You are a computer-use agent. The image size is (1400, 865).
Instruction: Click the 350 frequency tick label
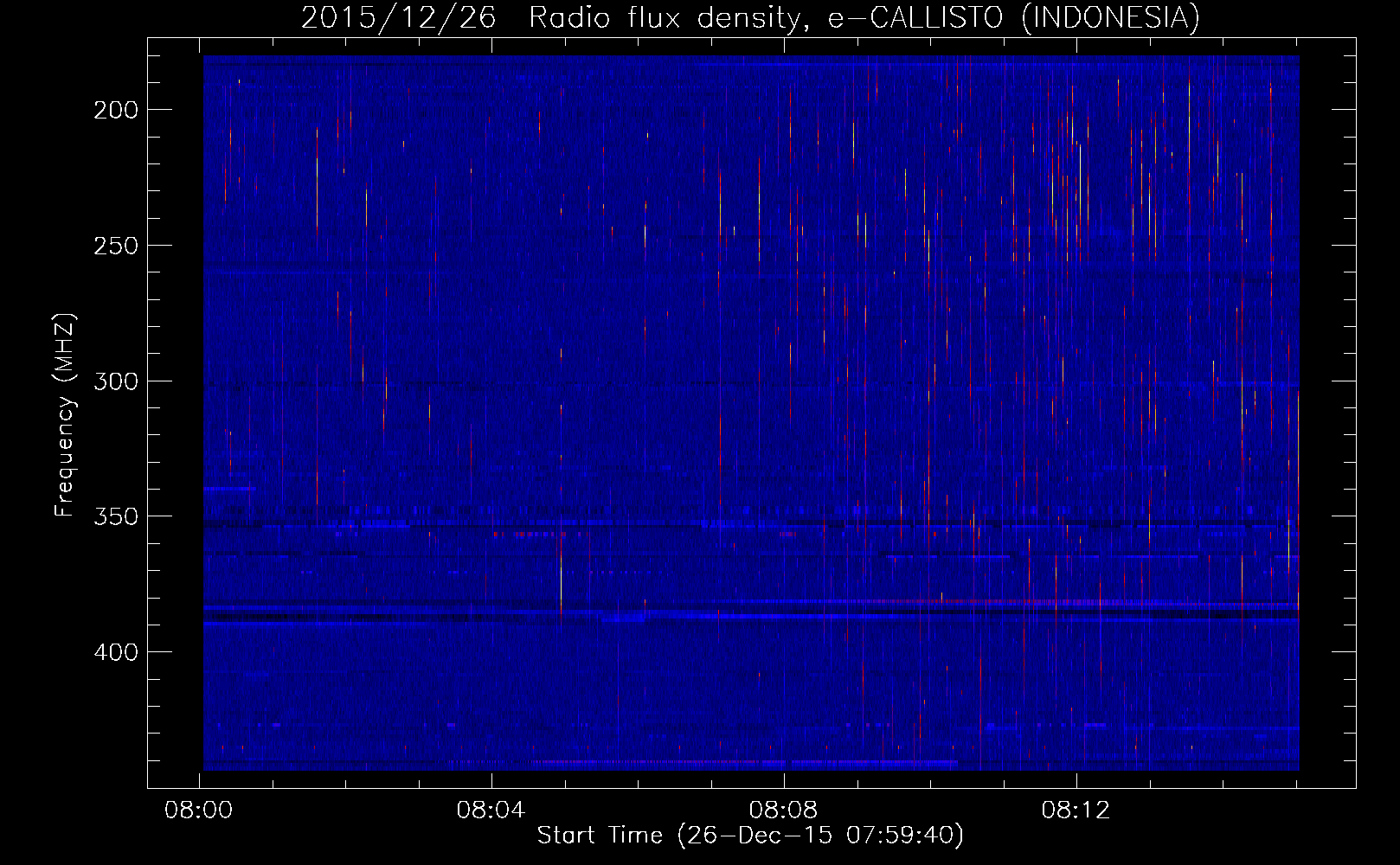[116, 516]
